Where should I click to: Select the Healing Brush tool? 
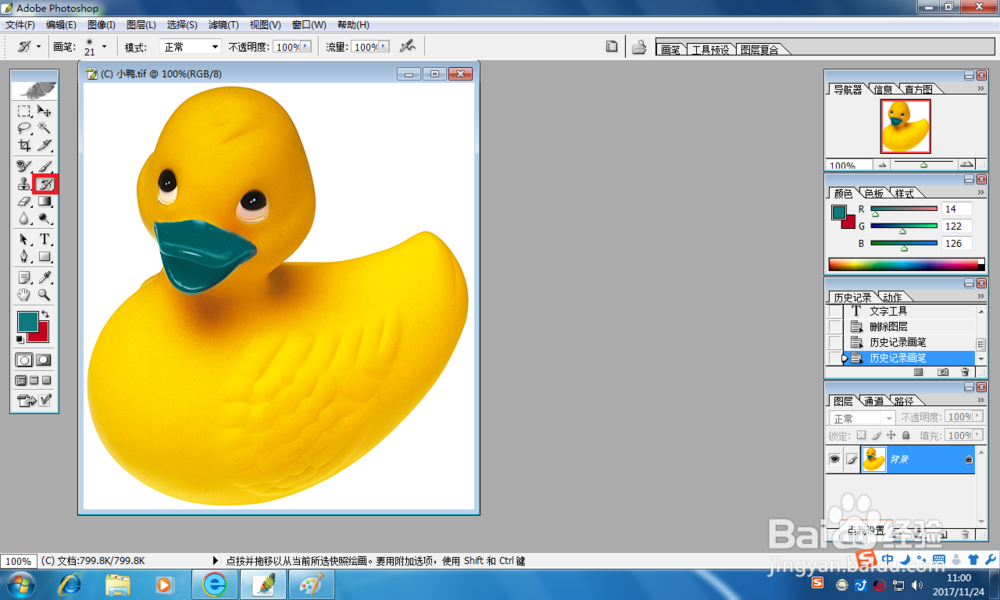coord(24,166)
